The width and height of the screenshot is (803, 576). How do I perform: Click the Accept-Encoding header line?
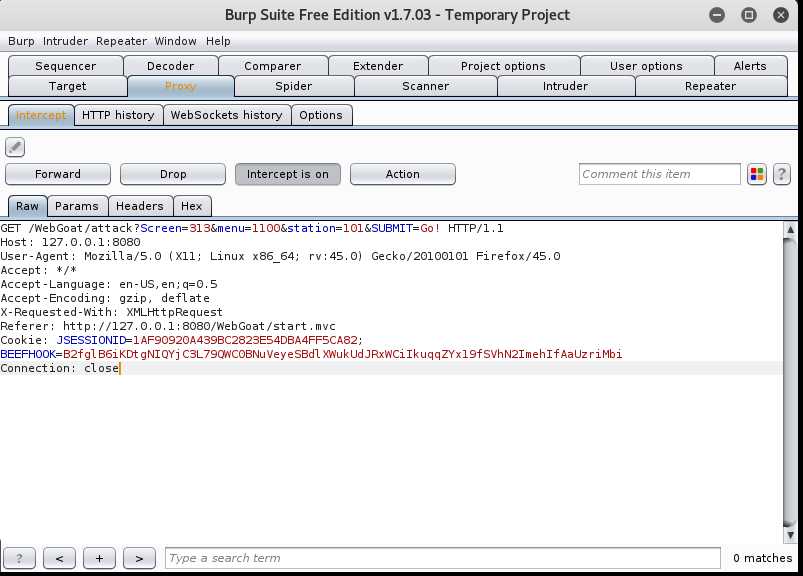[x=105, y=298]
